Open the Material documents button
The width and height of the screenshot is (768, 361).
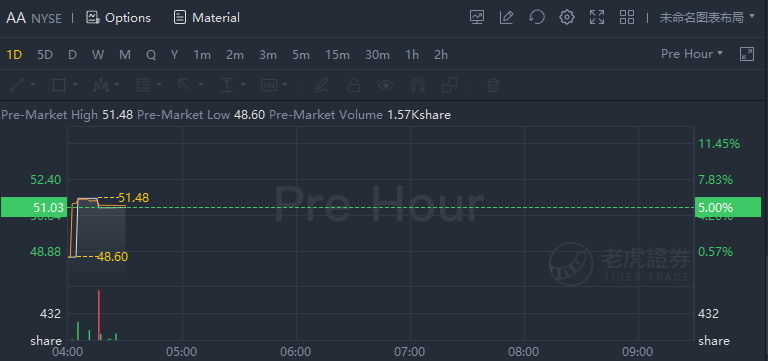pyautogui.click(x=207, y=18)
